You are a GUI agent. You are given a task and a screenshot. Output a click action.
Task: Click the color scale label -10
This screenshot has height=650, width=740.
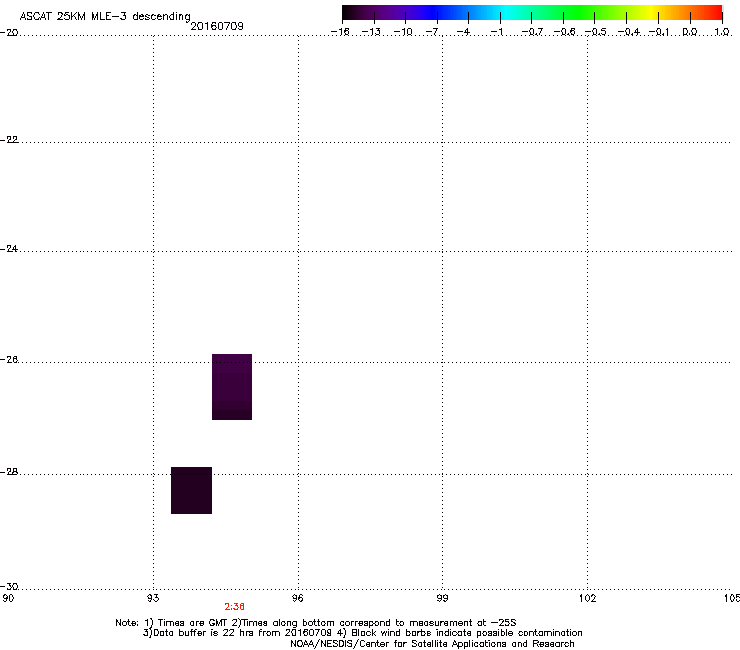pyautogui.click(x=403, y=32)
